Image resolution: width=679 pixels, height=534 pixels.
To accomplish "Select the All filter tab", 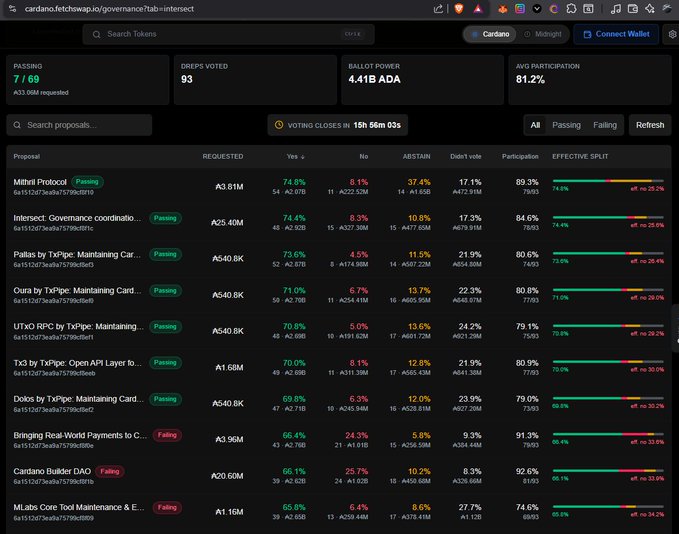I will click(535, 125).
